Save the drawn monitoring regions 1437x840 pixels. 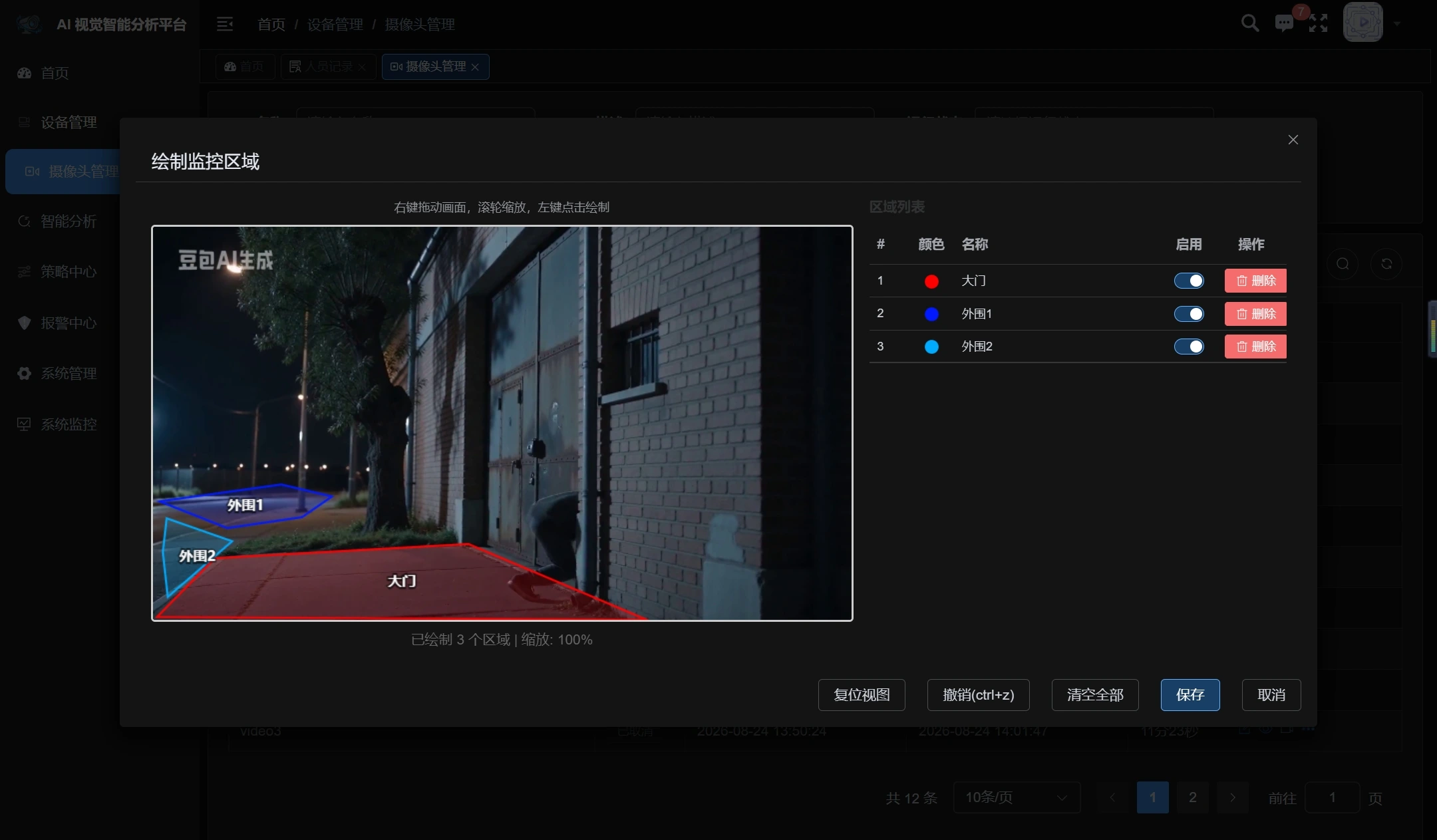[x=1190, y=695]
